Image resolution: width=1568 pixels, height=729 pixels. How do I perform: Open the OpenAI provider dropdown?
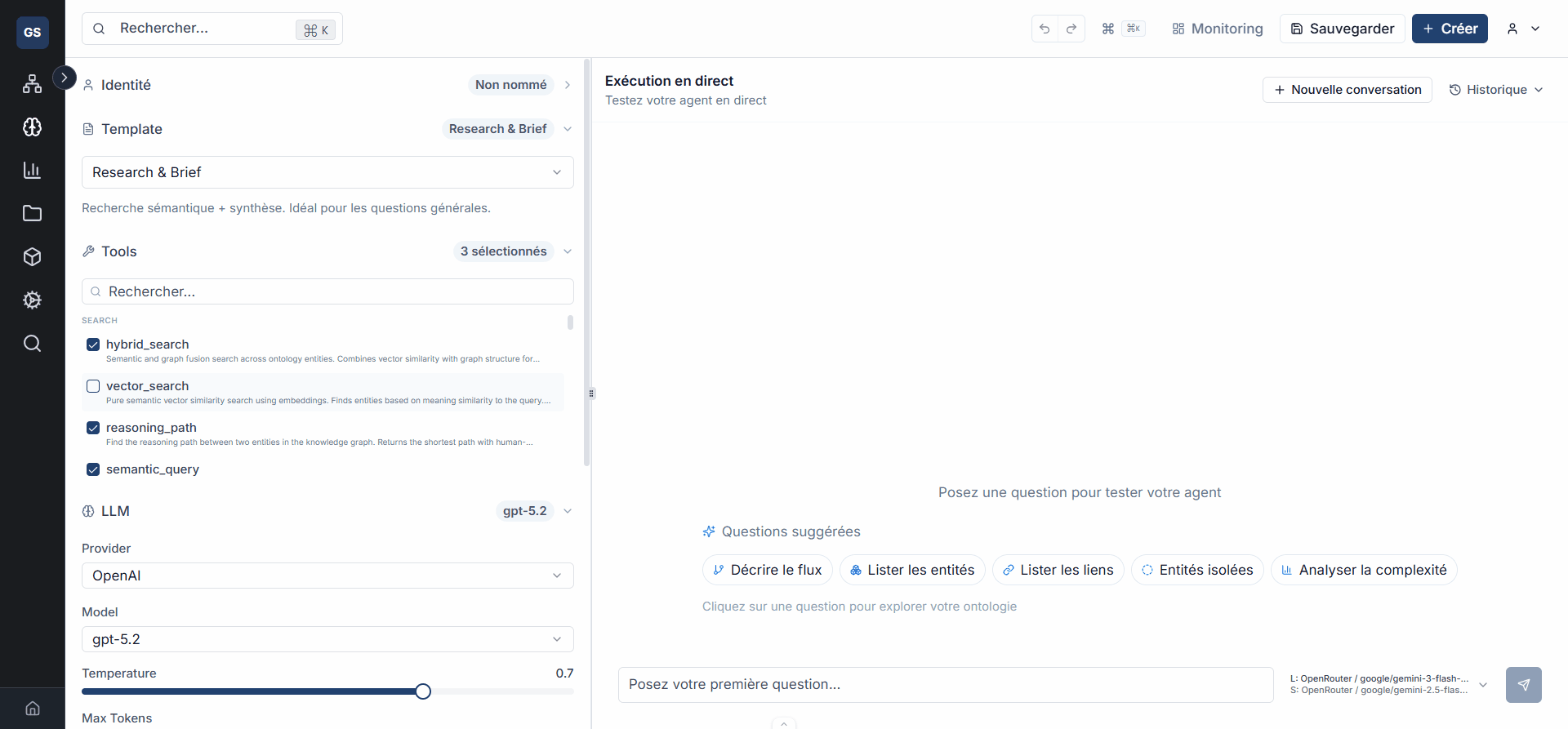point(327,576)
